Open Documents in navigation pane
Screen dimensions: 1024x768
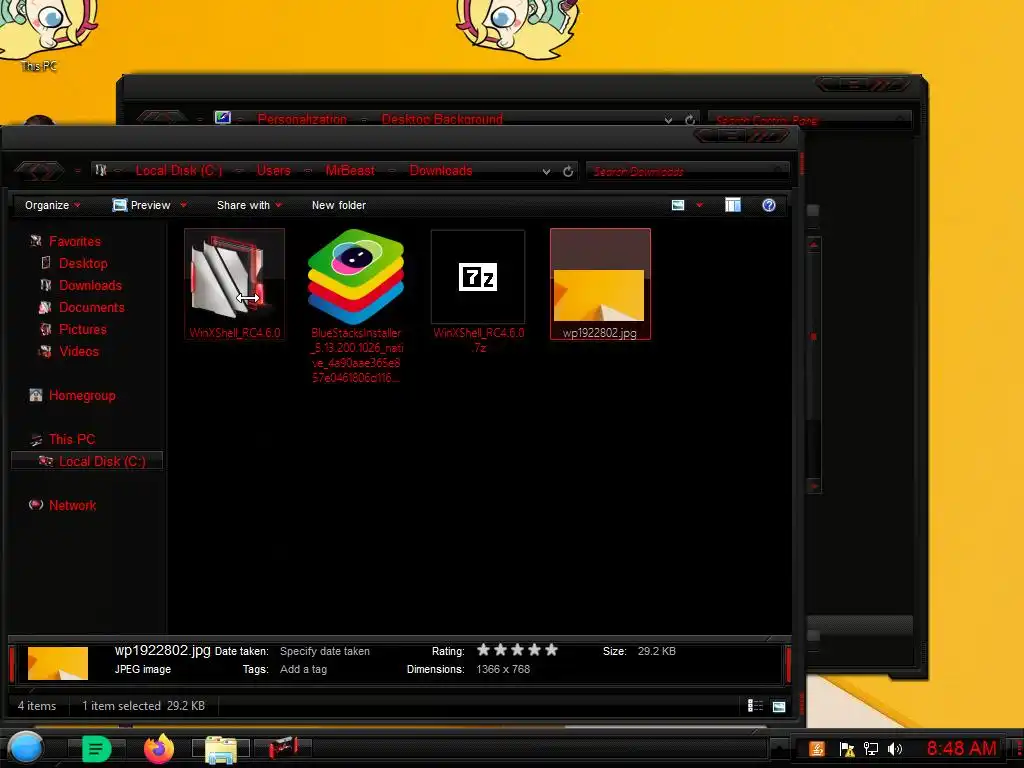91,307
